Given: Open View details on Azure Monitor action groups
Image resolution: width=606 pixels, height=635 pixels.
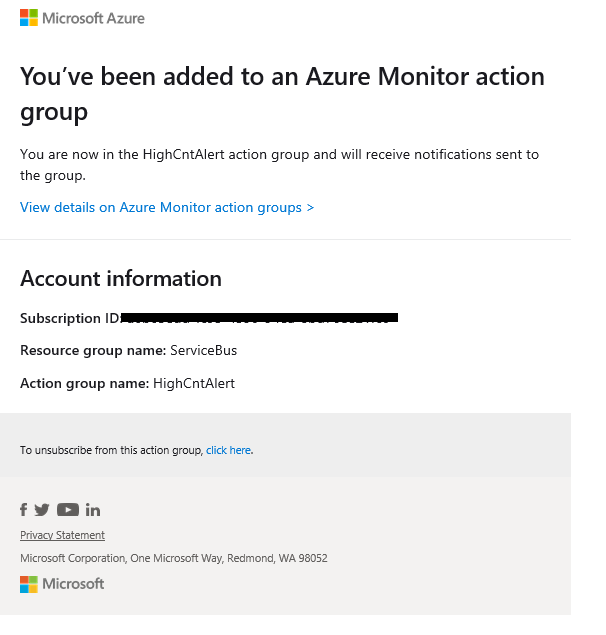Looking at the screenshot, I should pos(167,207).
